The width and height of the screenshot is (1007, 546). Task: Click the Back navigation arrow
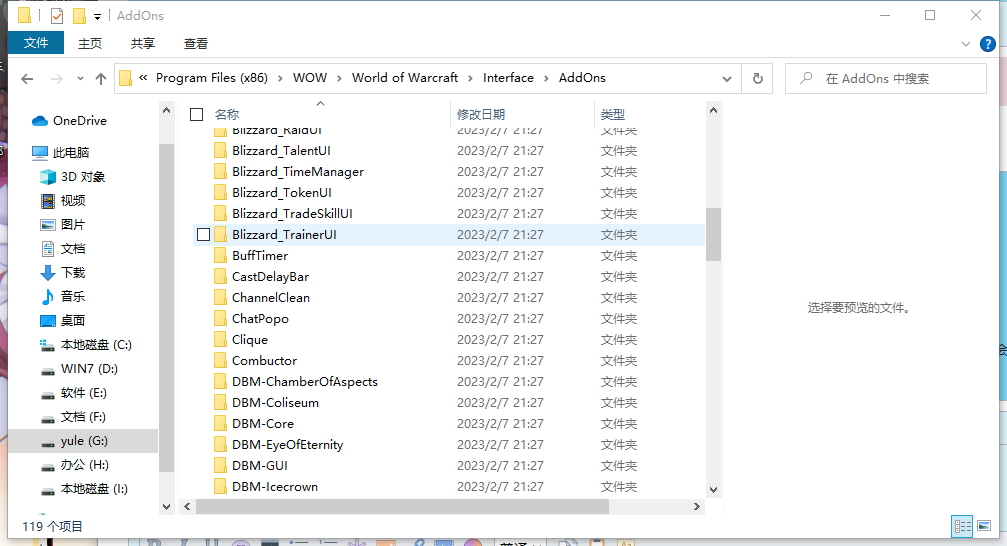coord(27,79)
